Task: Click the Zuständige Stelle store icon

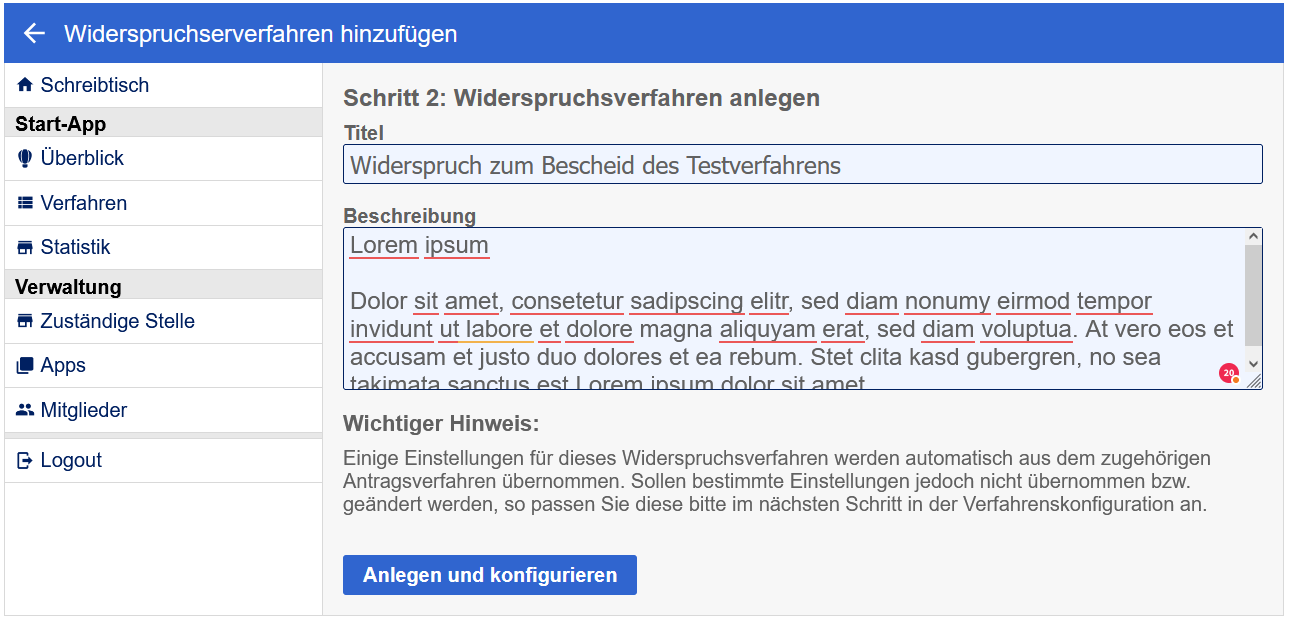Action: (25, 322)
